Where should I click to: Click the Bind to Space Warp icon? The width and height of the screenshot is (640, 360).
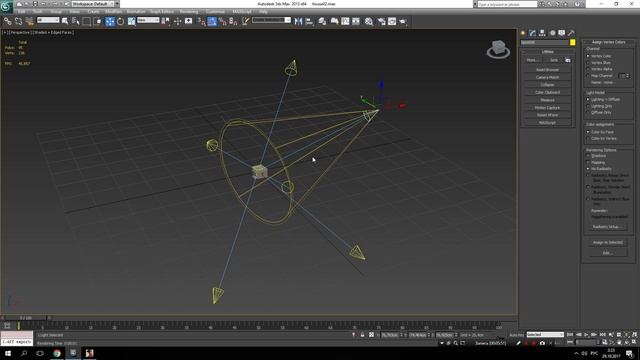29,21
